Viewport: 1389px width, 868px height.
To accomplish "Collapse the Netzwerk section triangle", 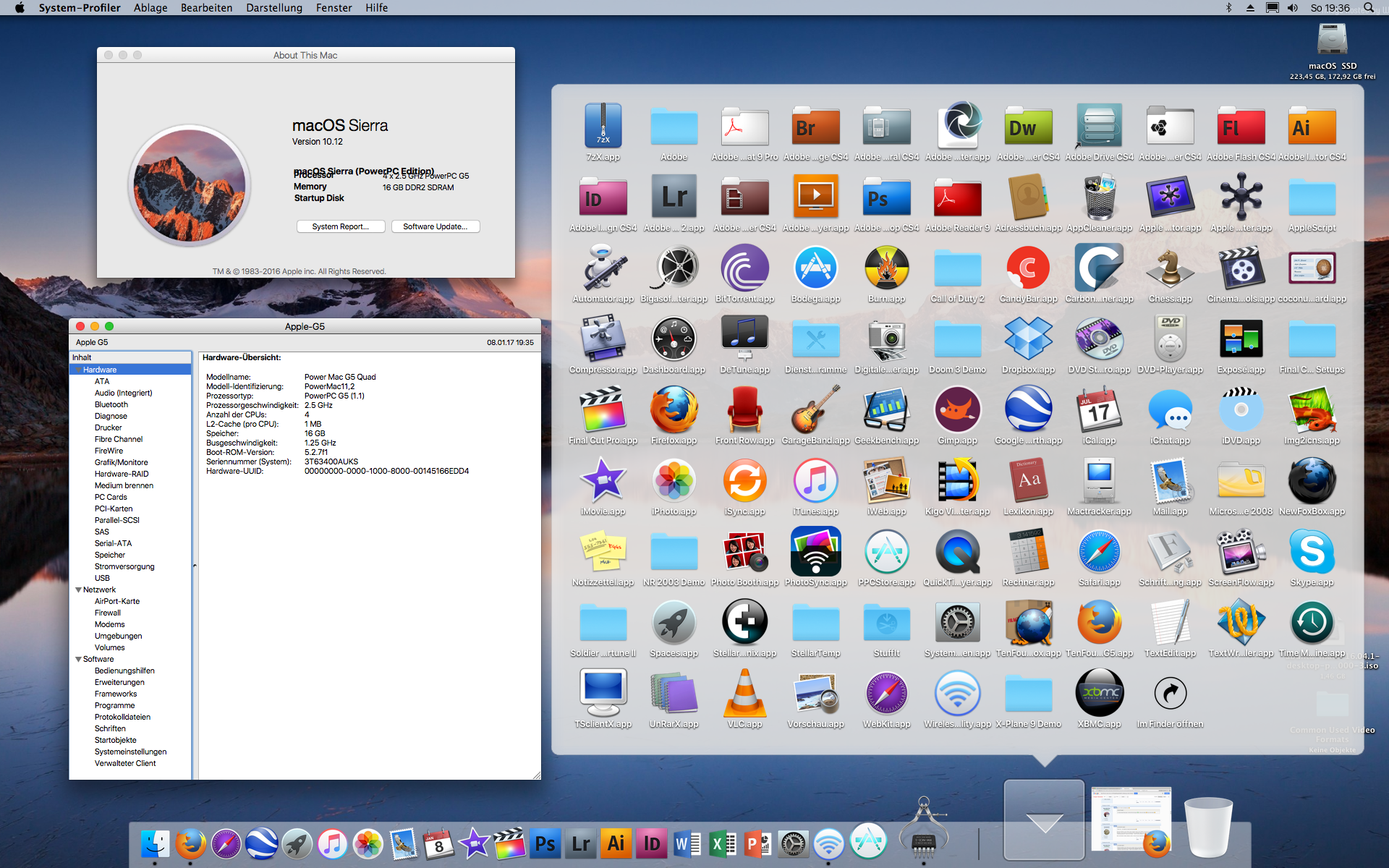I will click(x=78, y=590).
